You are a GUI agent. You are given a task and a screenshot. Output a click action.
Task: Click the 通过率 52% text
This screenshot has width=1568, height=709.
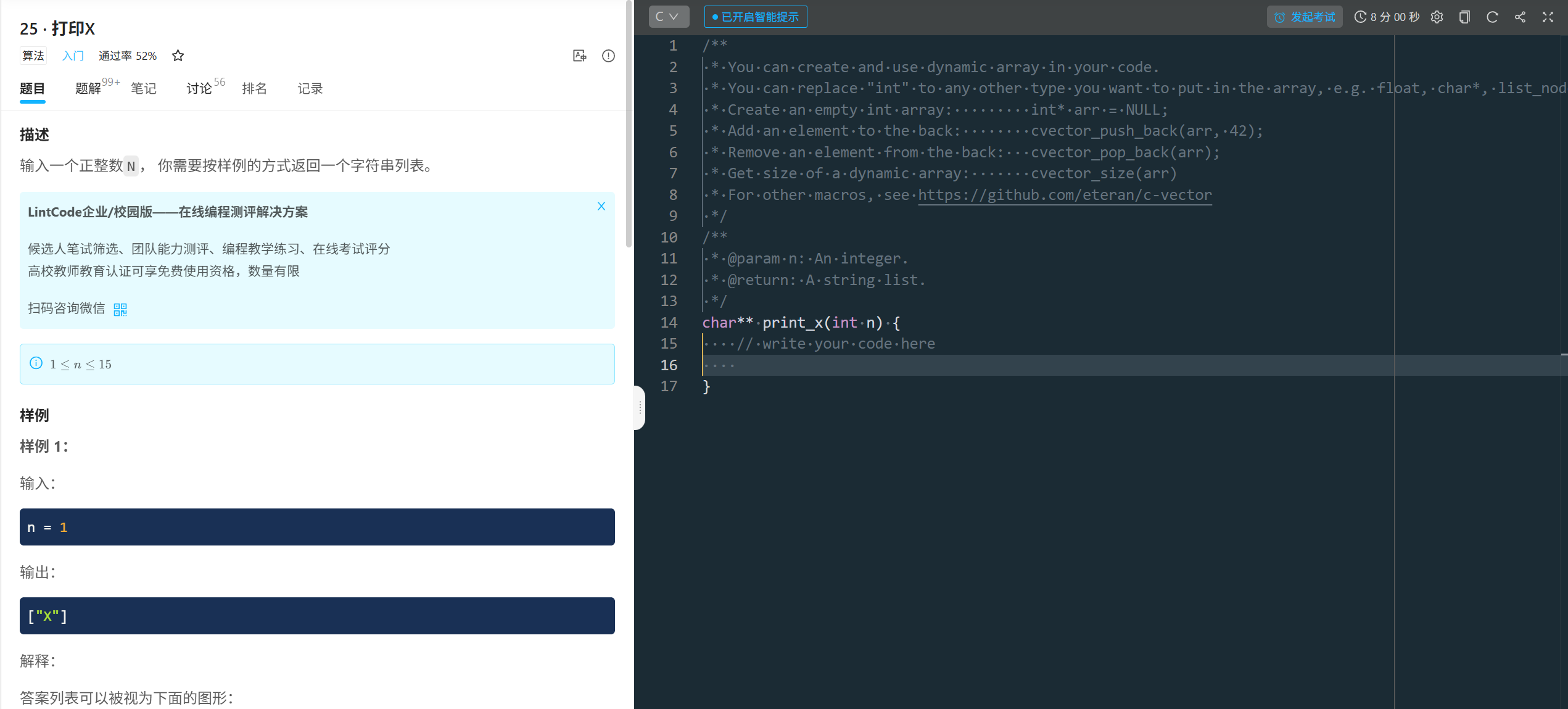(x=128, y=56)
